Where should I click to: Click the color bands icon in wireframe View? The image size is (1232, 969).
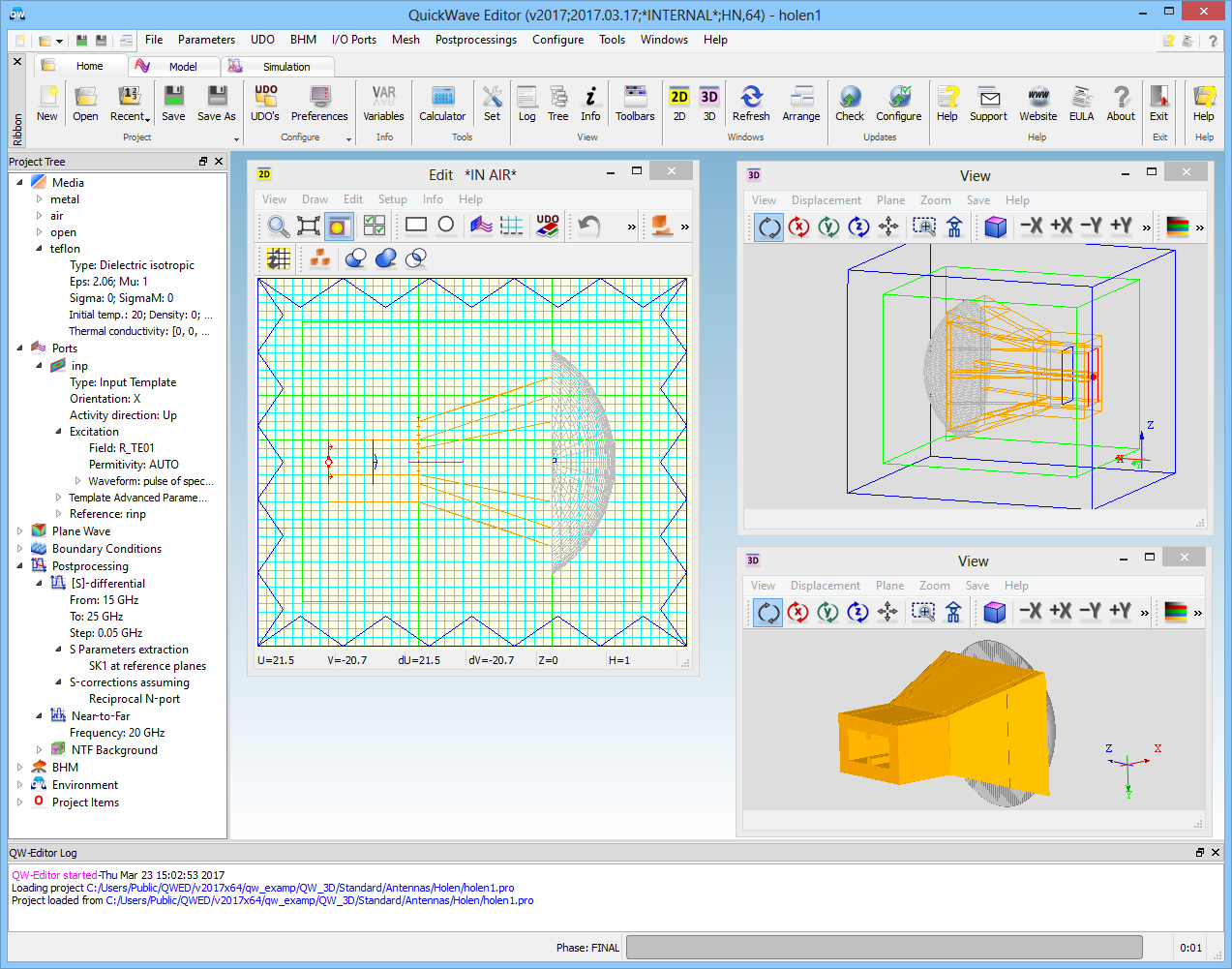(x=1177, y=227)
